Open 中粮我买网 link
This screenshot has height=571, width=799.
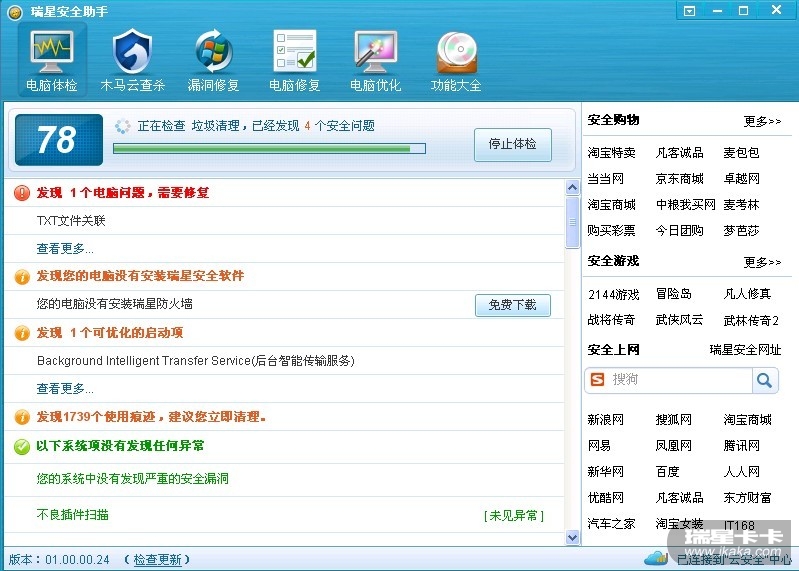pyautogui.click(x=685, y=205)
